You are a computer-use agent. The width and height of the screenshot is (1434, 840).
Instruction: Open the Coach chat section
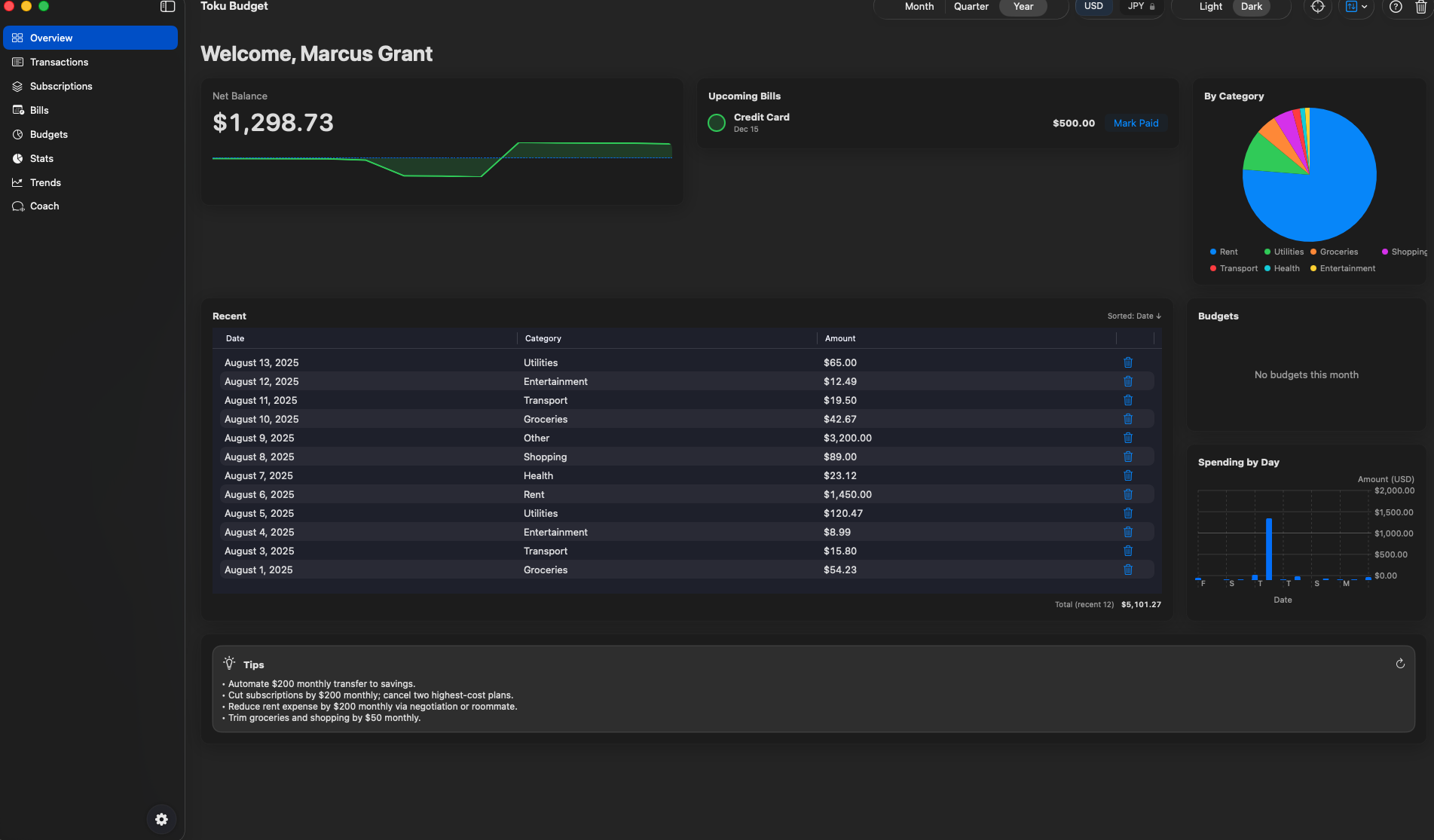(x=44, y=206)
